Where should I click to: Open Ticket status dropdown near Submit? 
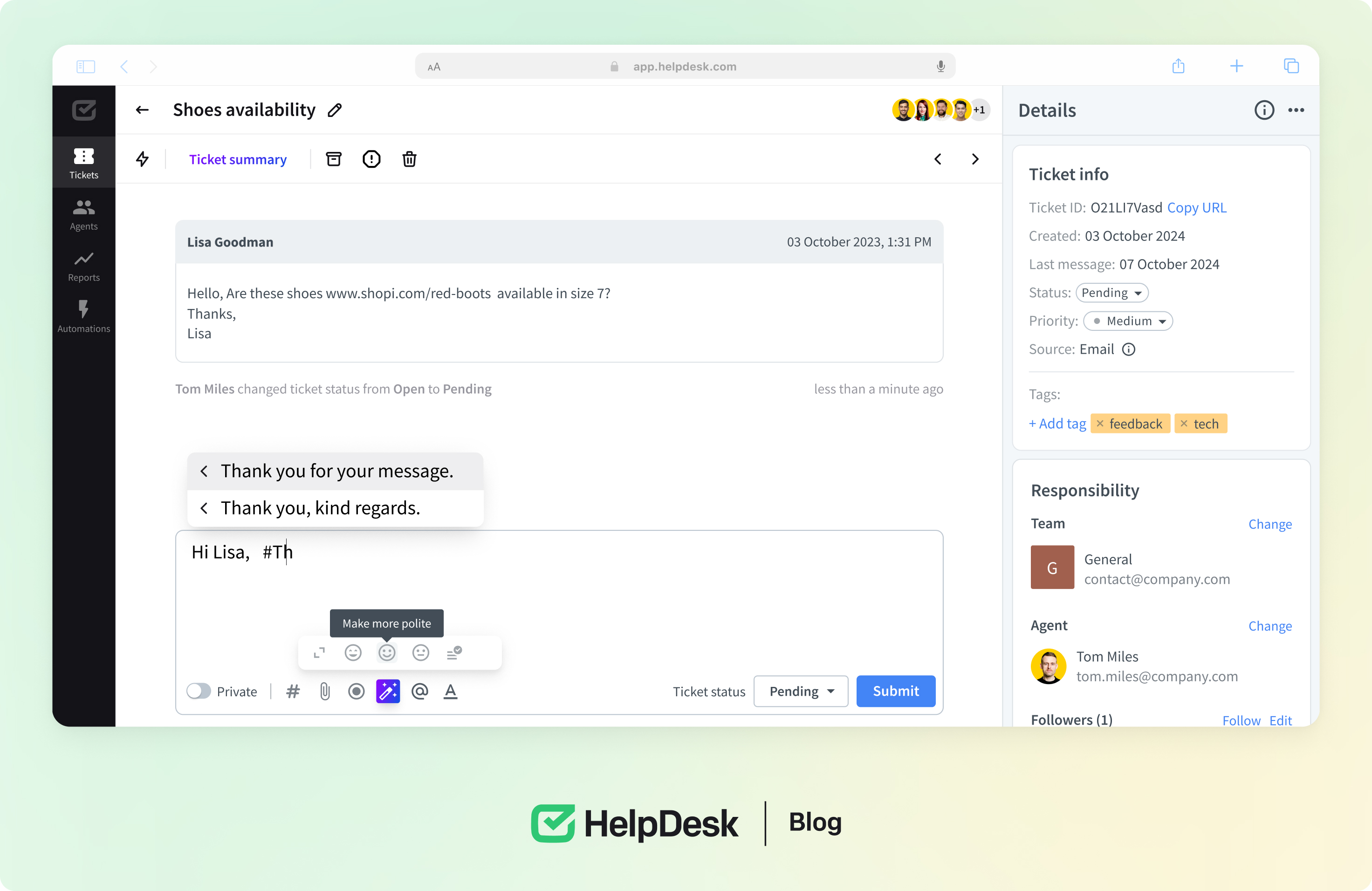(x=800, y=691)
